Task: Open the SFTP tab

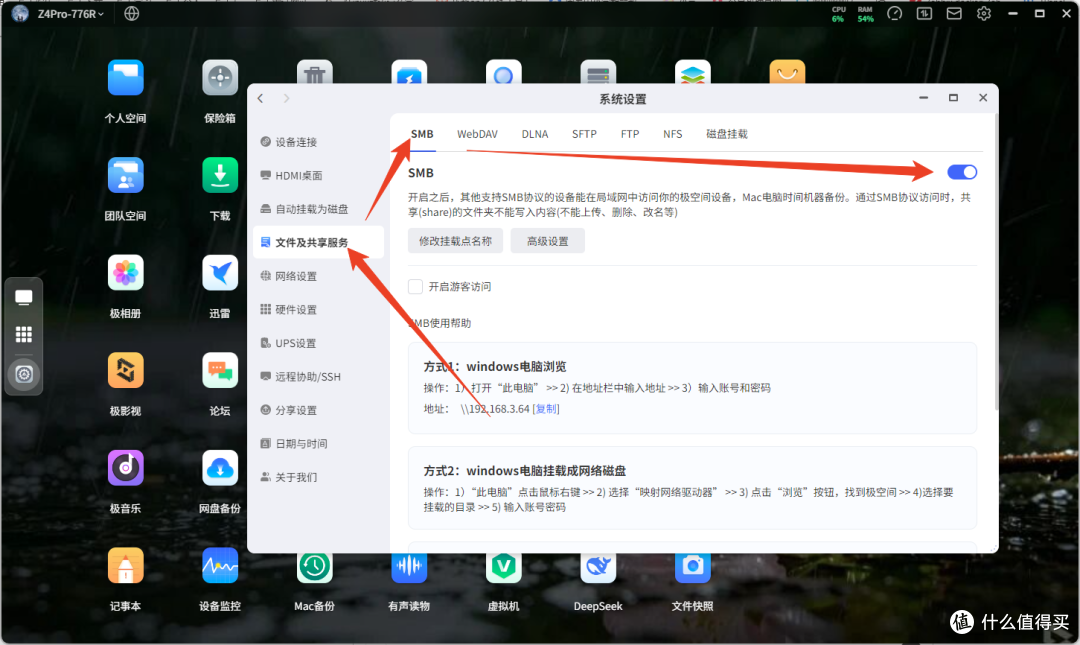Action: tap(584, 134)
